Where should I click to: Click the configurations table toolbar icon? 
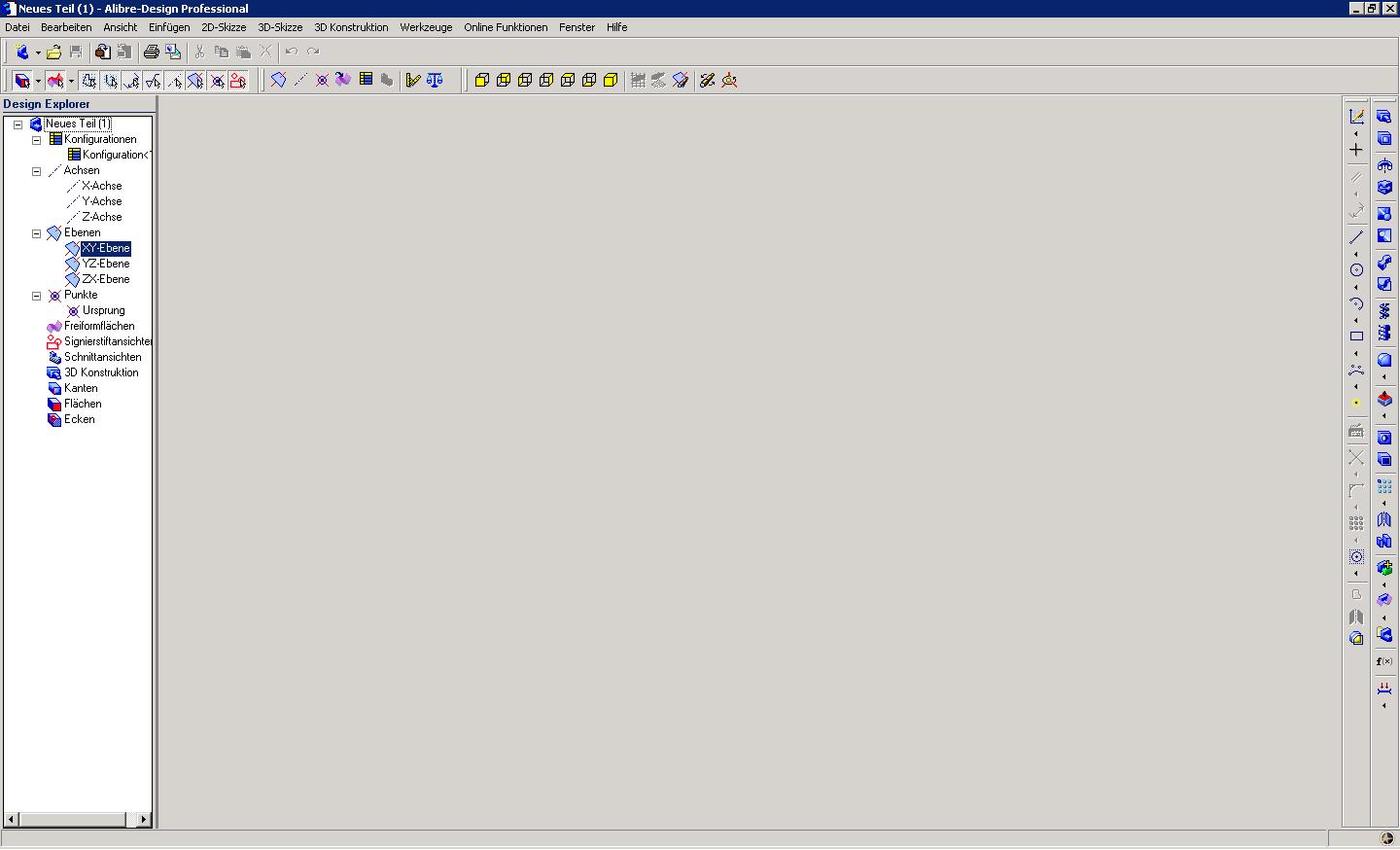pos(366,80)
